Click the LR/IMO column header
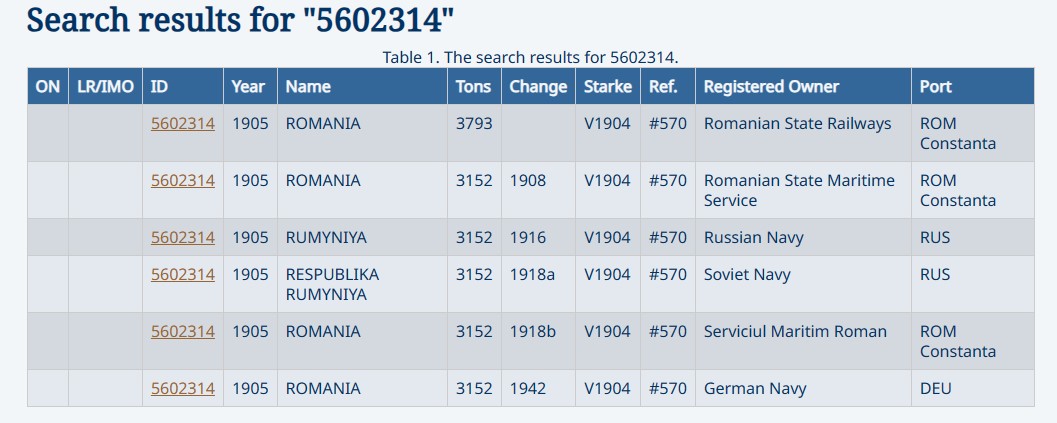Image resolution: width=1057 pixels, height=423 pixels. click(105, 87)
